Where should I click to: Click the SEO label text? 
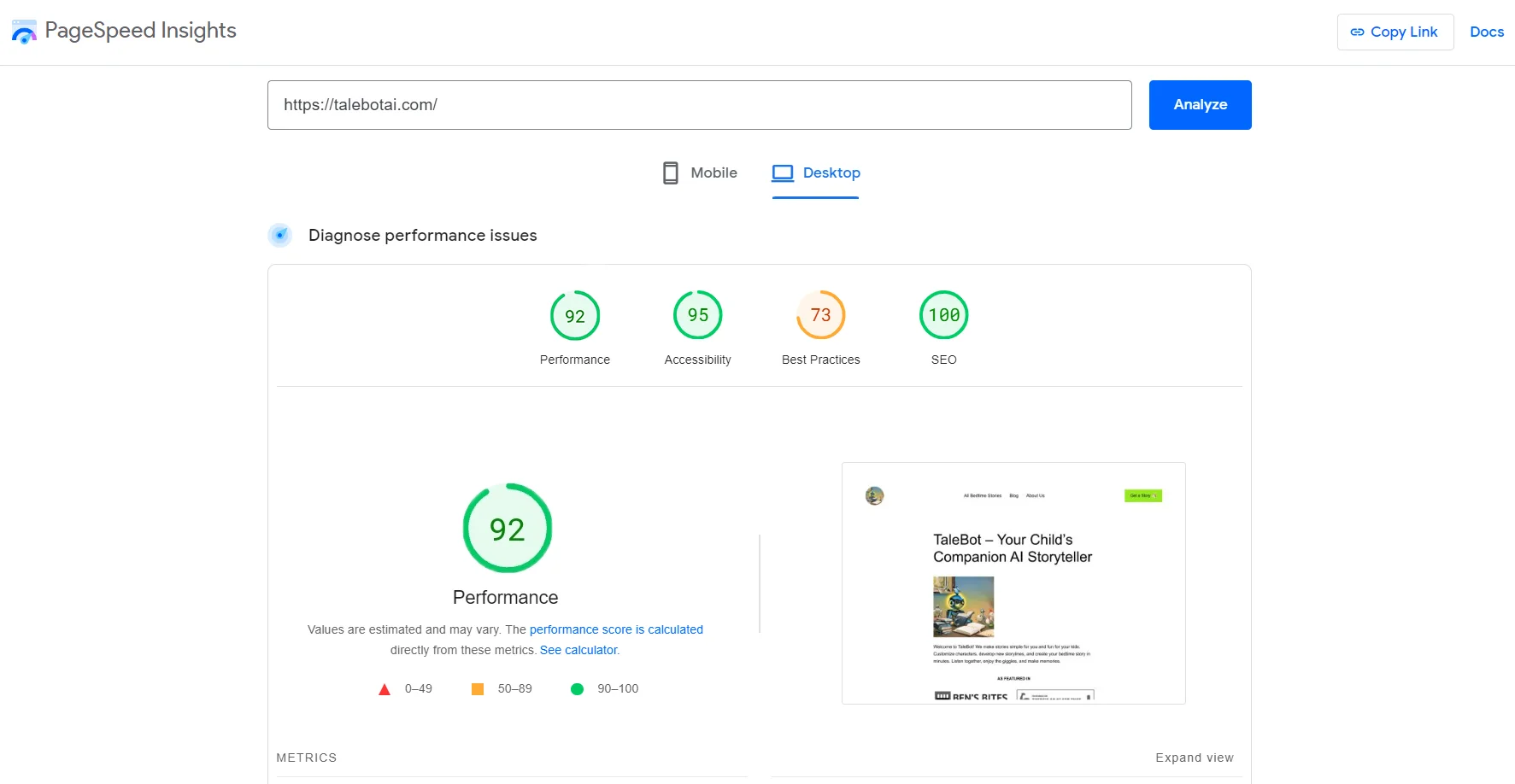coord(944,360)
